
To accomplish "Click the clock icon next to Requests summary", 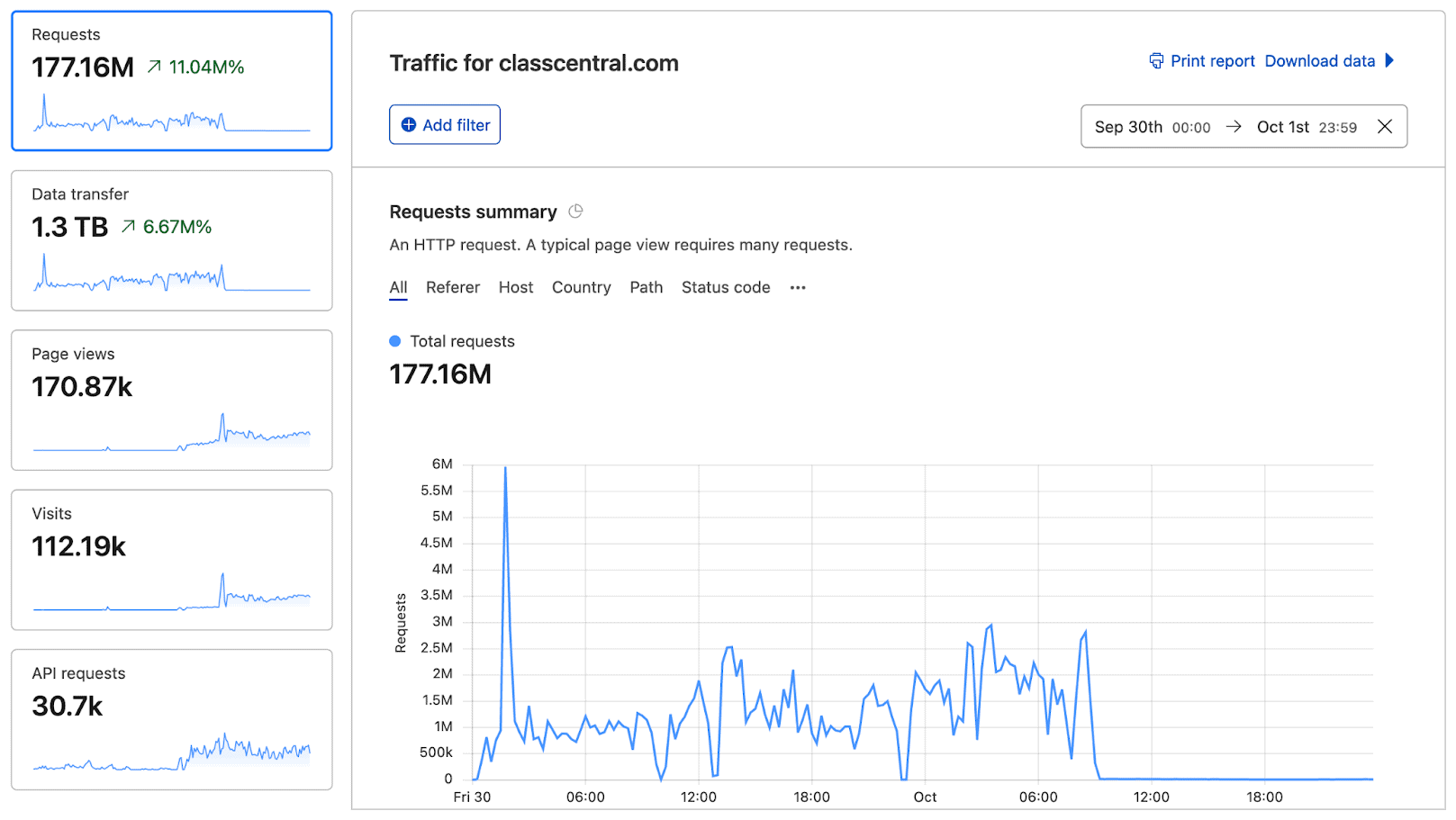I will point(575,212).
